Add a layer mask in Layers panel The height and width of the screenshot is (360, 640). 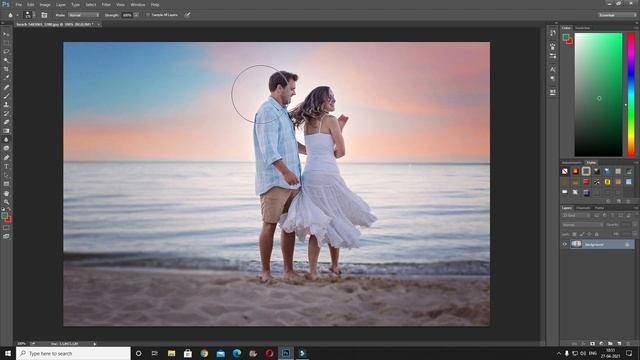pyautogui.click(x=592, y=344)
